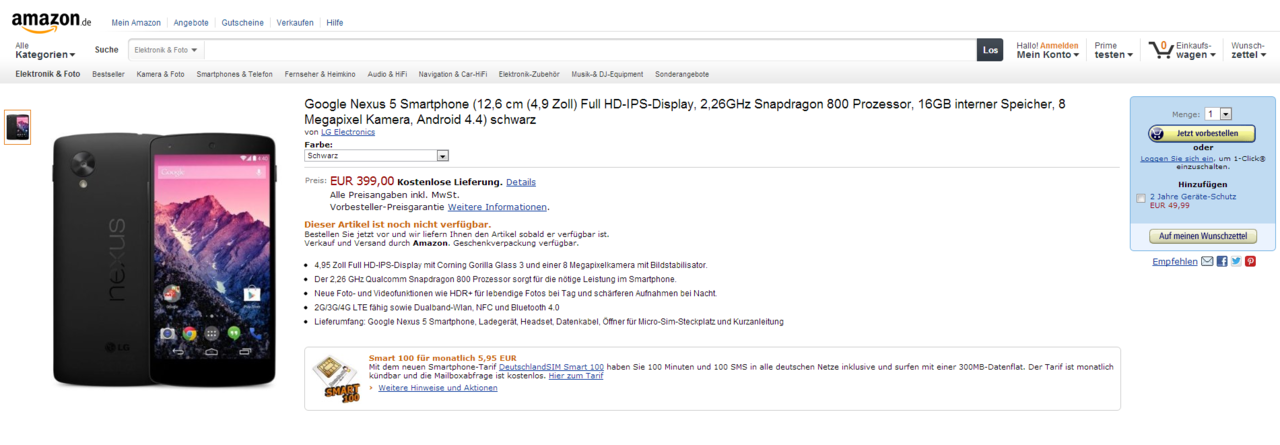Image resolution: width=1280 pixels, height=445 pixels.
Task: Click the Jetzt vorbestellen button
Action: (x=1203, y=133)
